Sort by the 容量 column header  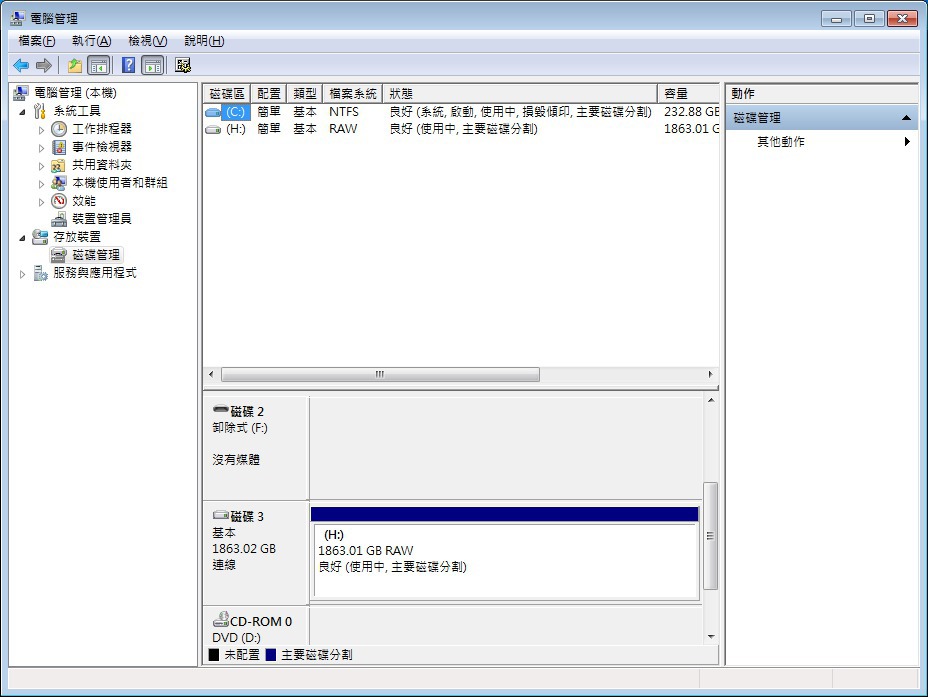point(688,93)
